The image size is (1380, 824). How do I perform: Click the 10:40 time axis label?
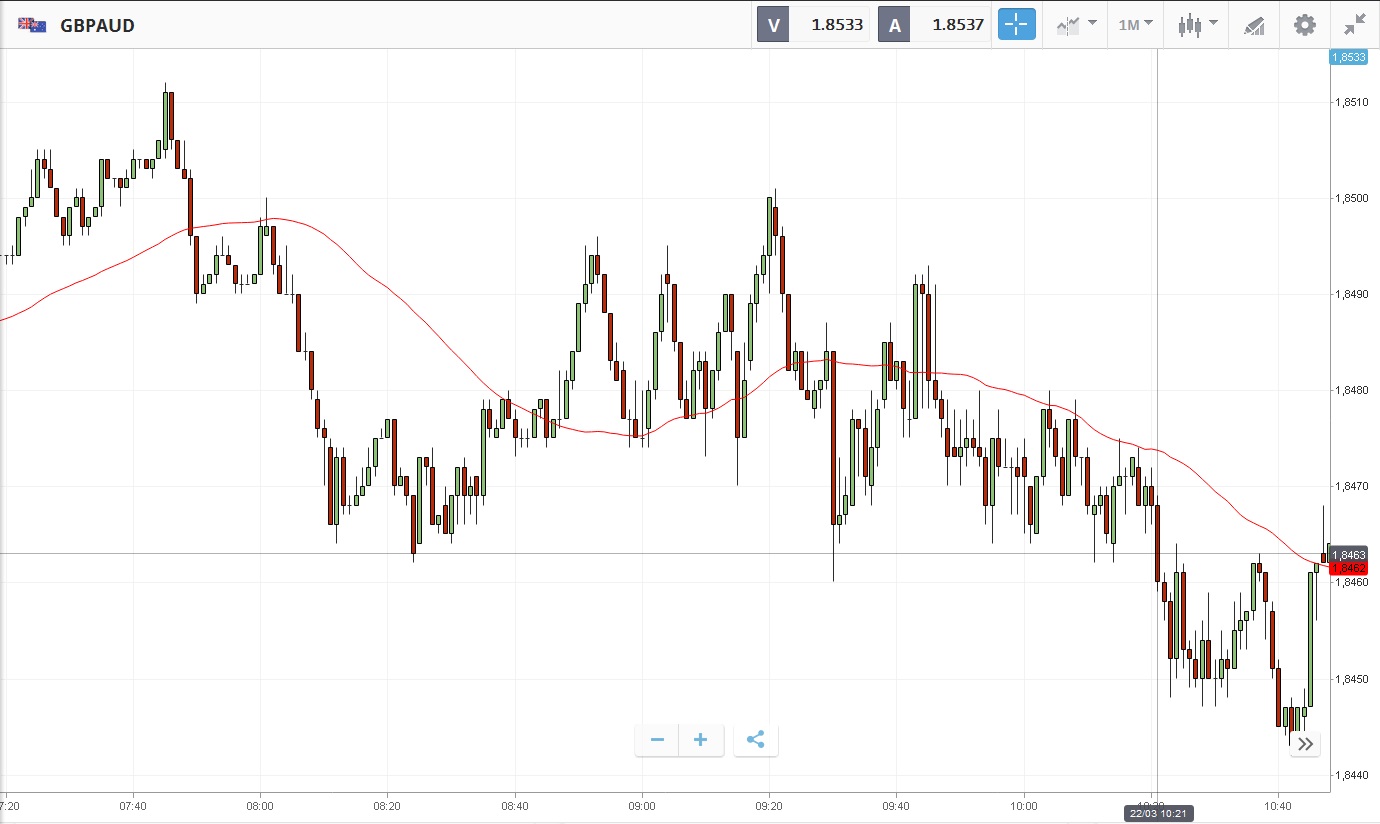[x=1279, y=805]
